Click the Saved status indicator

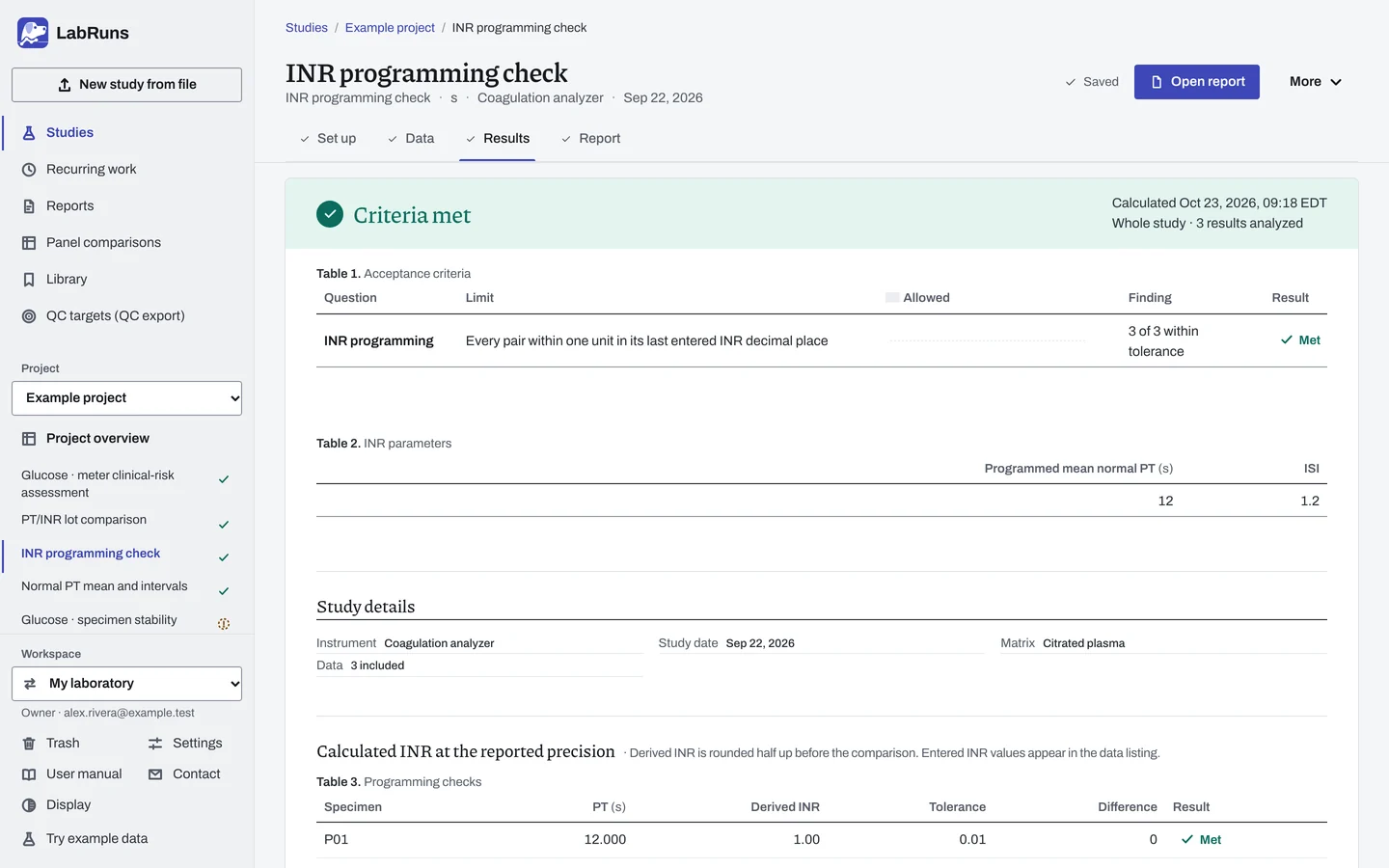point(1092,82)
